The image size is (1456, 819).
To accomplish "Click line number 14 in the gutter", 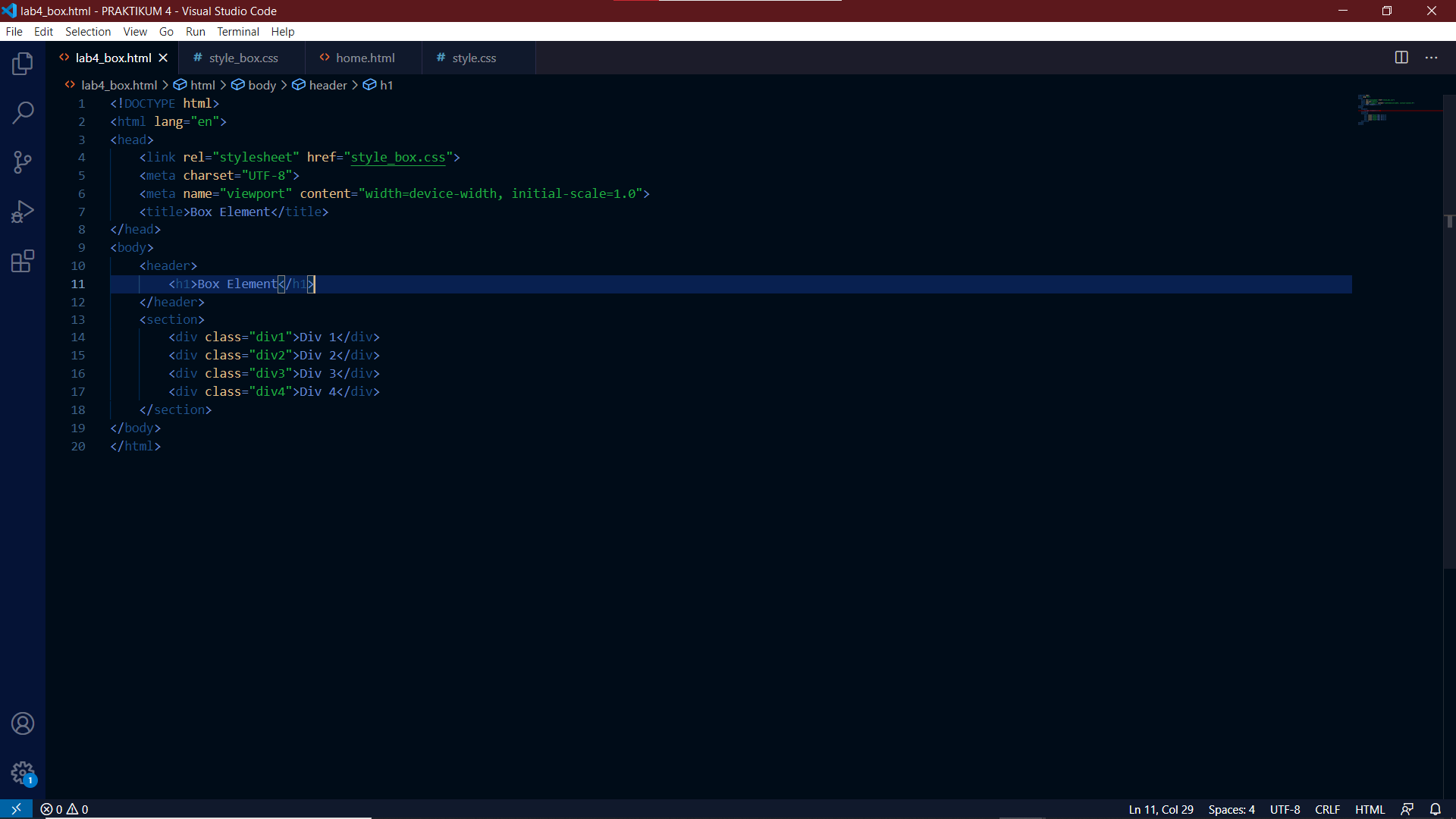I will 78,337.
